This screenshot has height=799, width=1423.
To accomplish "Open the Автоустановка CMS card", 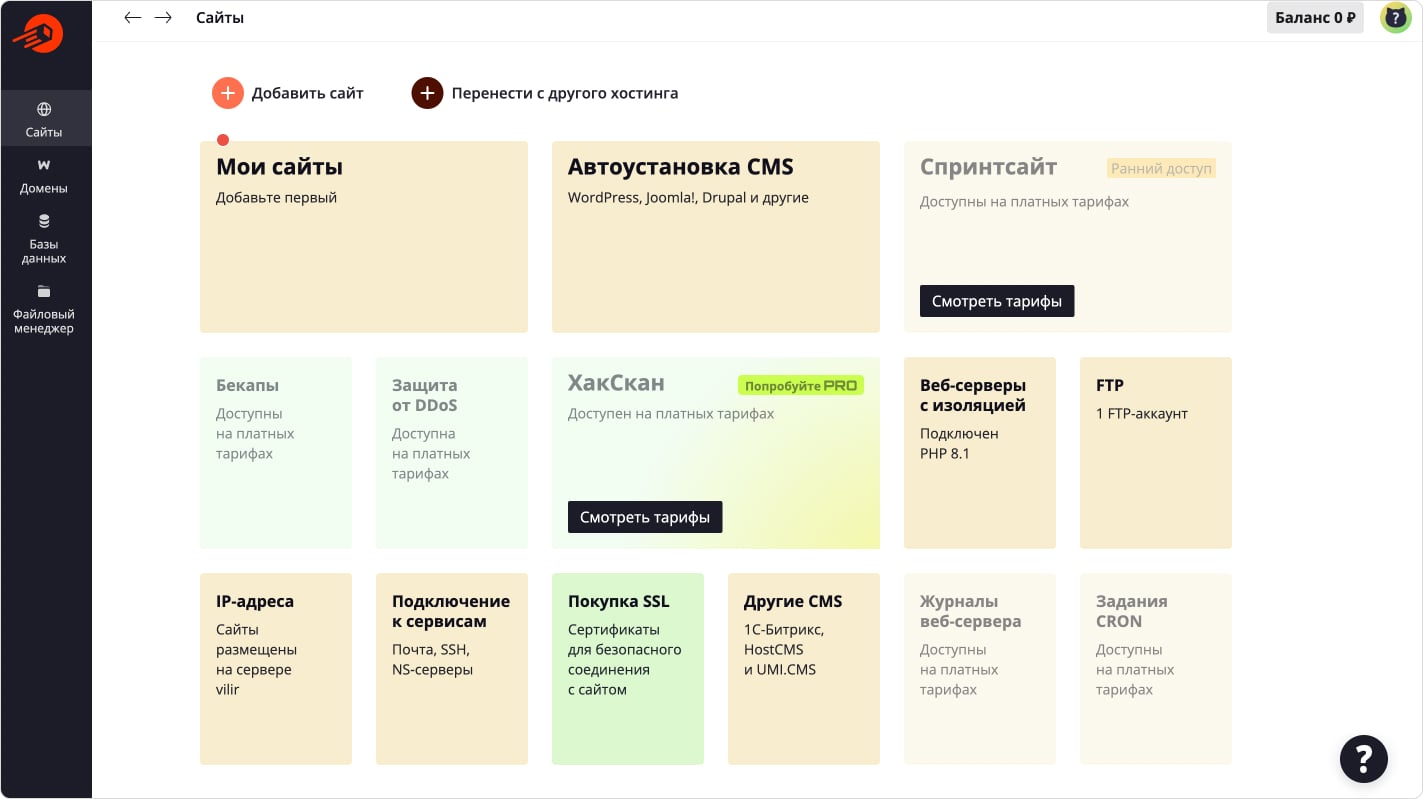I will coord(715,237).
